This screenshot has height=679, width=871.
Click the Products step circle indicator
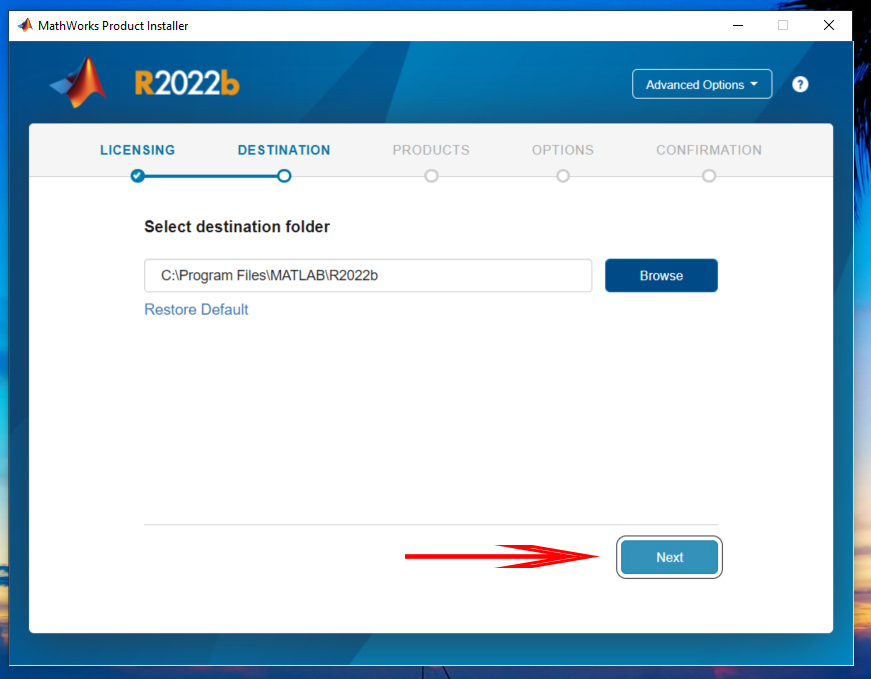click(431, 176)
